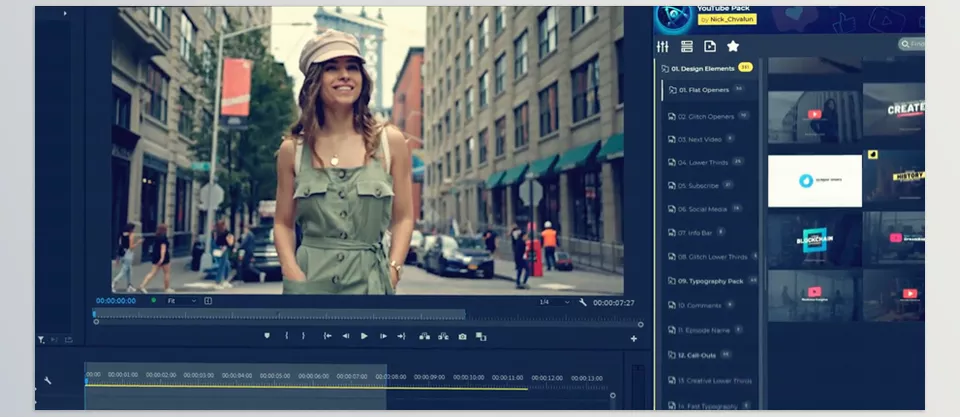
Task: Show favorites via the star icon
Action: (x=733, y=46)
